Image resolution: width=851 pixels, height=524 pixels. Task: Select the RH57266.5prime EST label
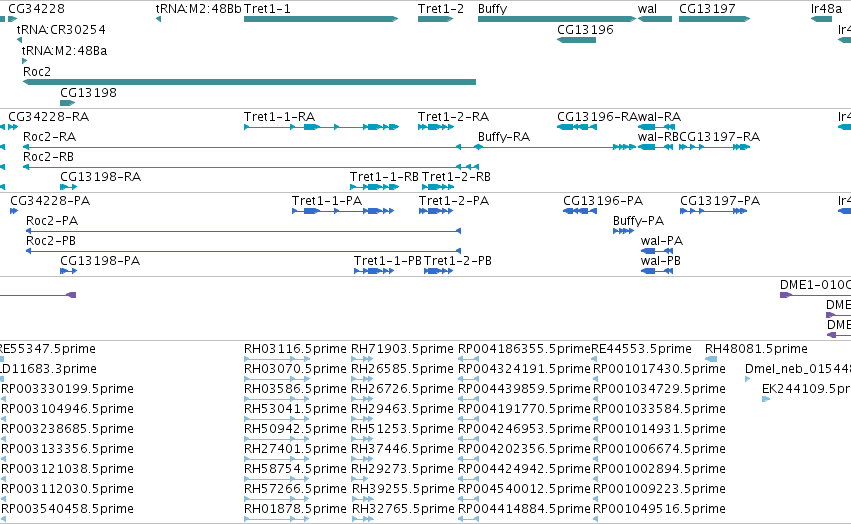click(x=295, y=489)
